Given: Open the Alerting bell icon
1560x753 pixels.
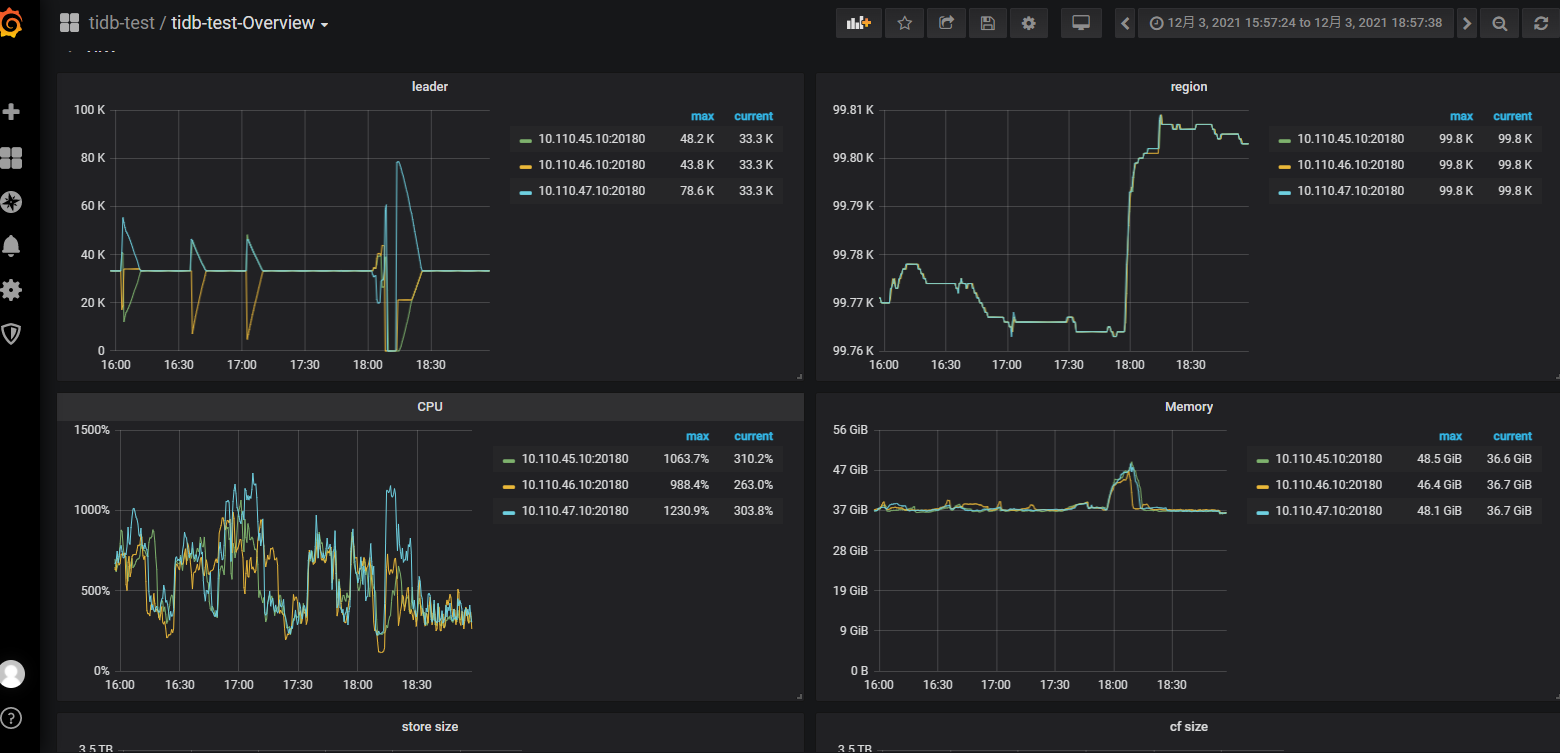Looking at the screenshot, I should (12, 246).
